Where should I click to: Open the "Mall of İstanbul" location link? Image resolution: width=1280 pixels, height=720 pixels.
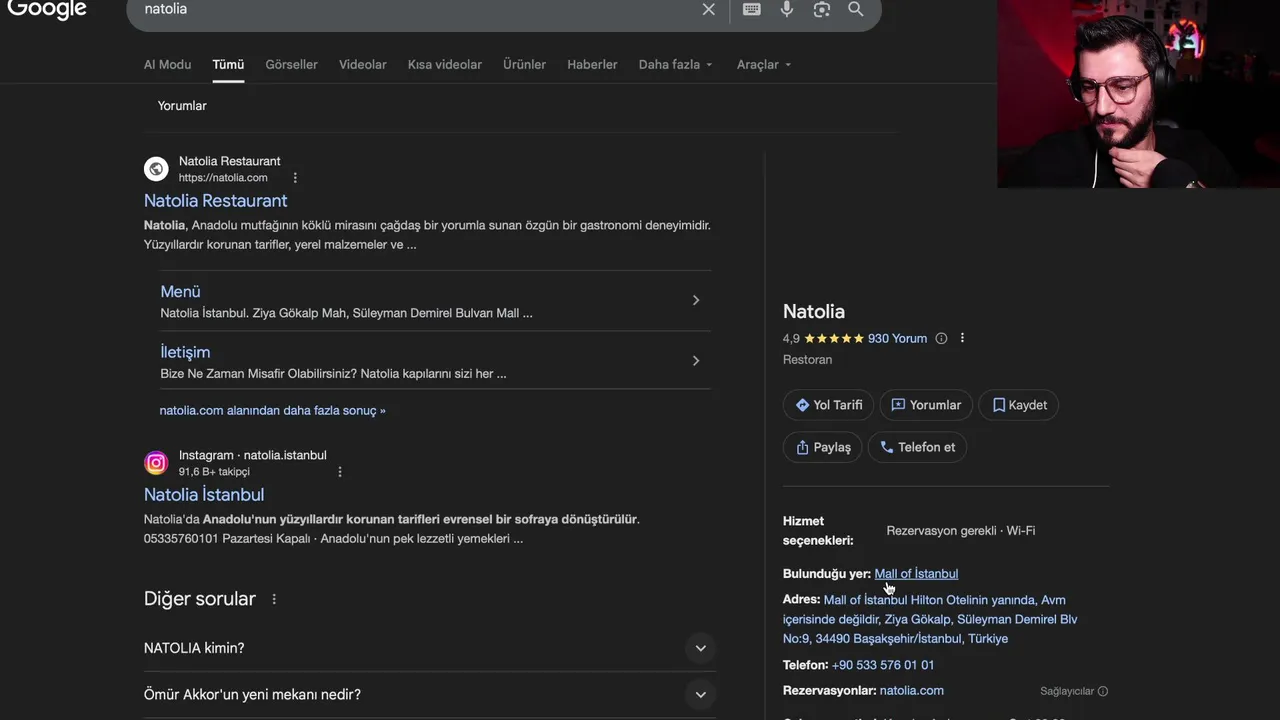pos(916,574)
